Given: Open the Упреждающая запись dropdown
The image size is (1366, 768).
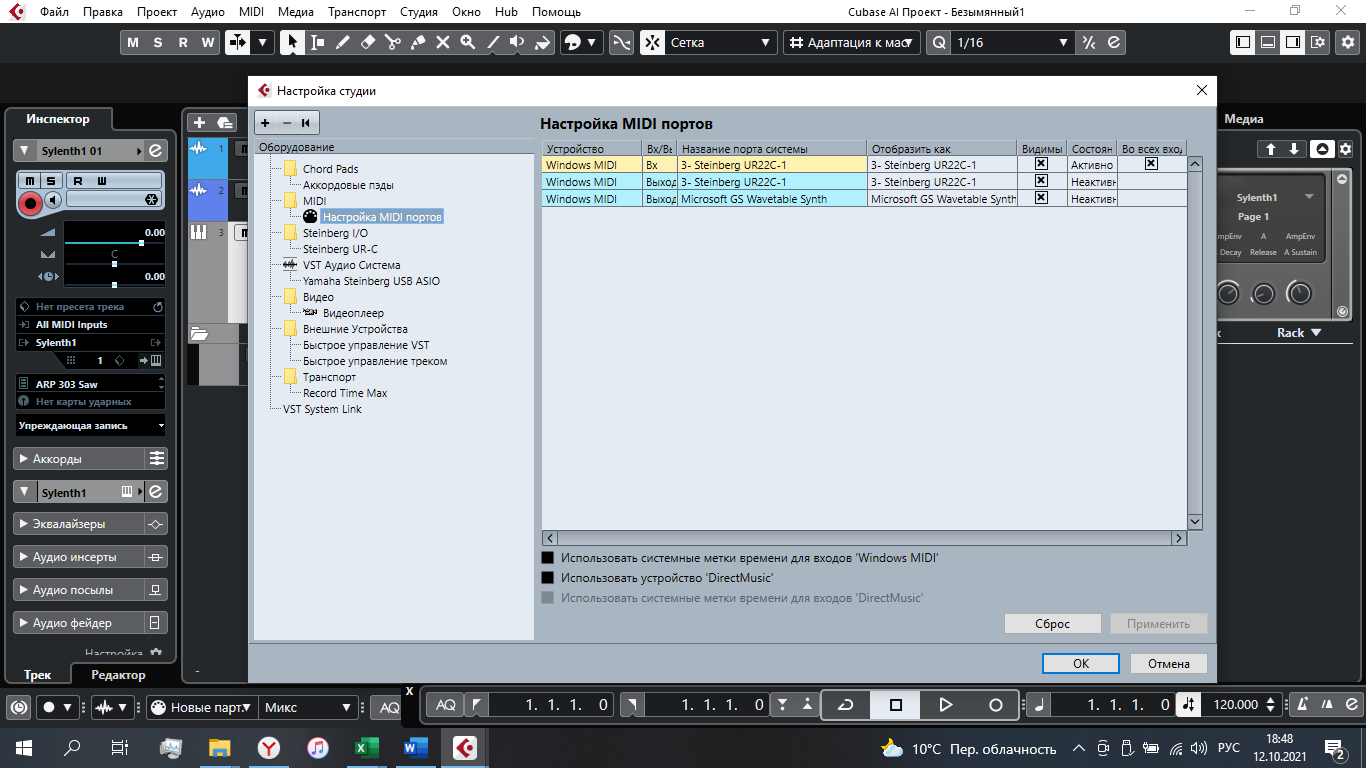Looking at the screenshot, I should click(x=91, y=425).
